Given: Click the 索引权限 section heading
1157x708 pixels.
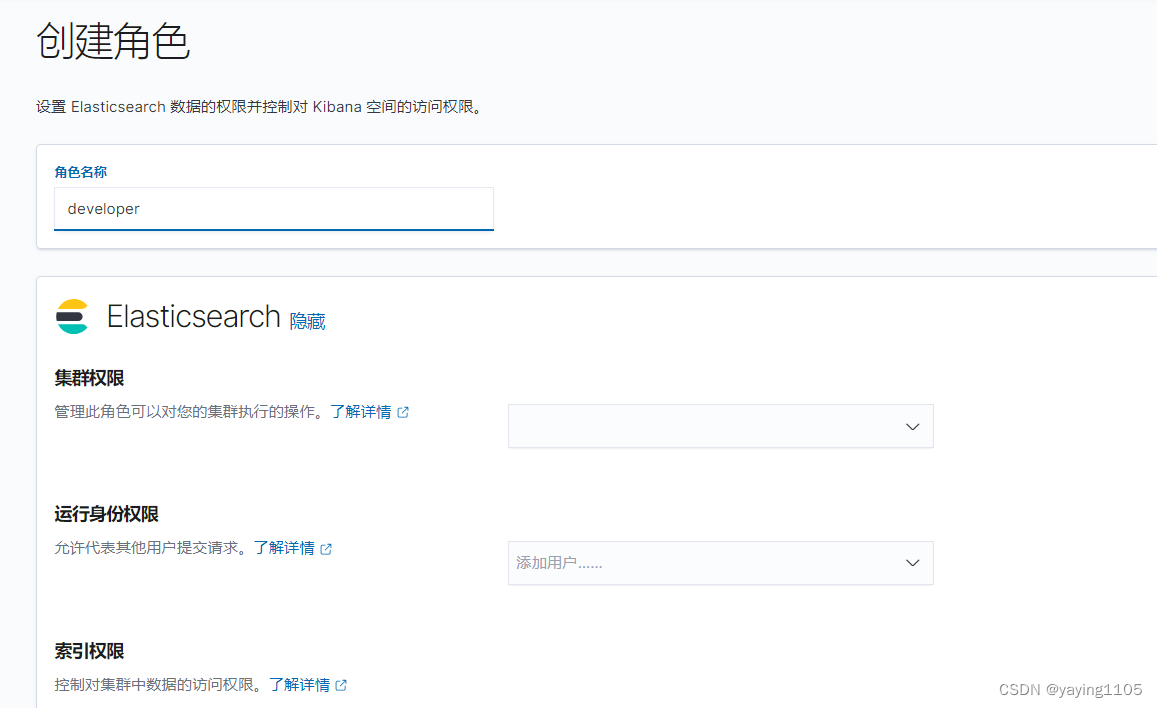Looking at the screenshot, I should tap(89, 651).
